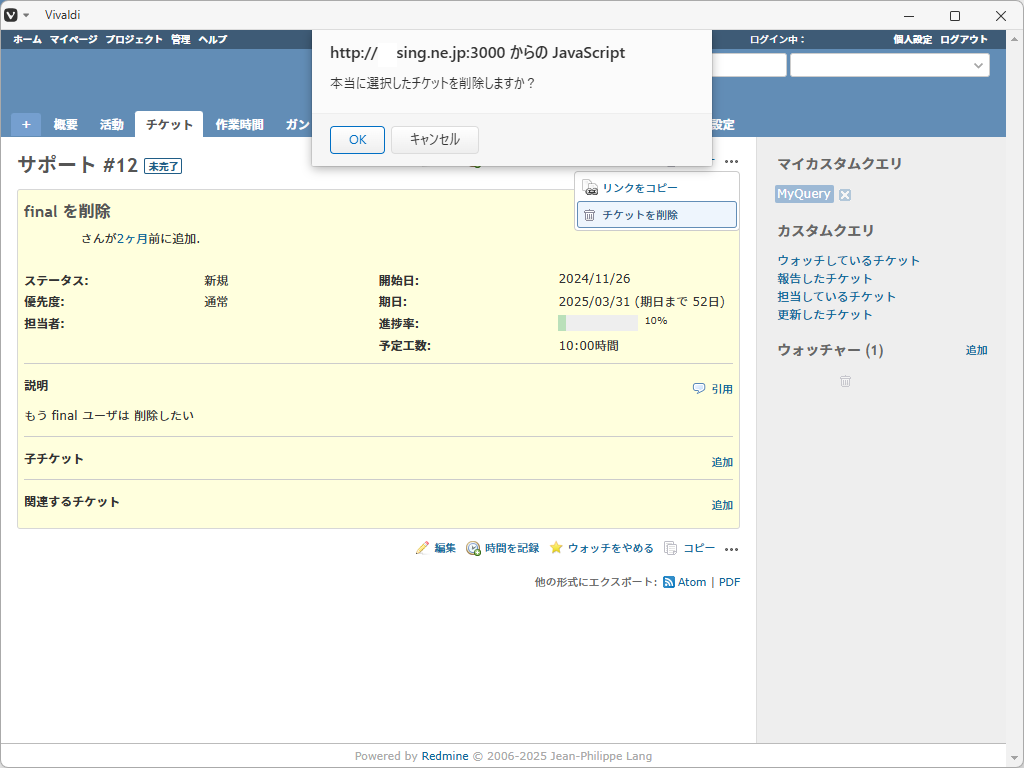Click the final を削除 subject text
Screen dimensions: 1024x768
click(x=67, y=212)
